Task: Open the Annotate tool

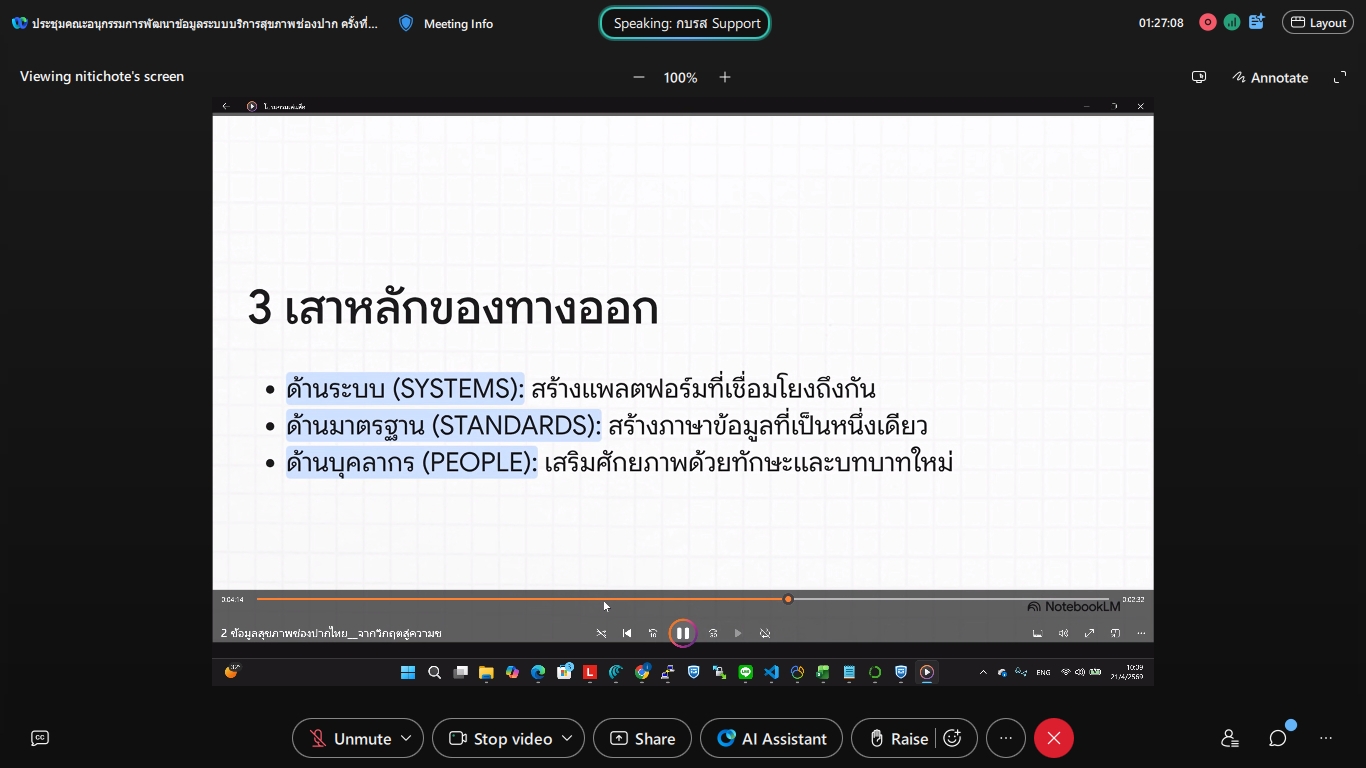Action: click(1270, 77)
